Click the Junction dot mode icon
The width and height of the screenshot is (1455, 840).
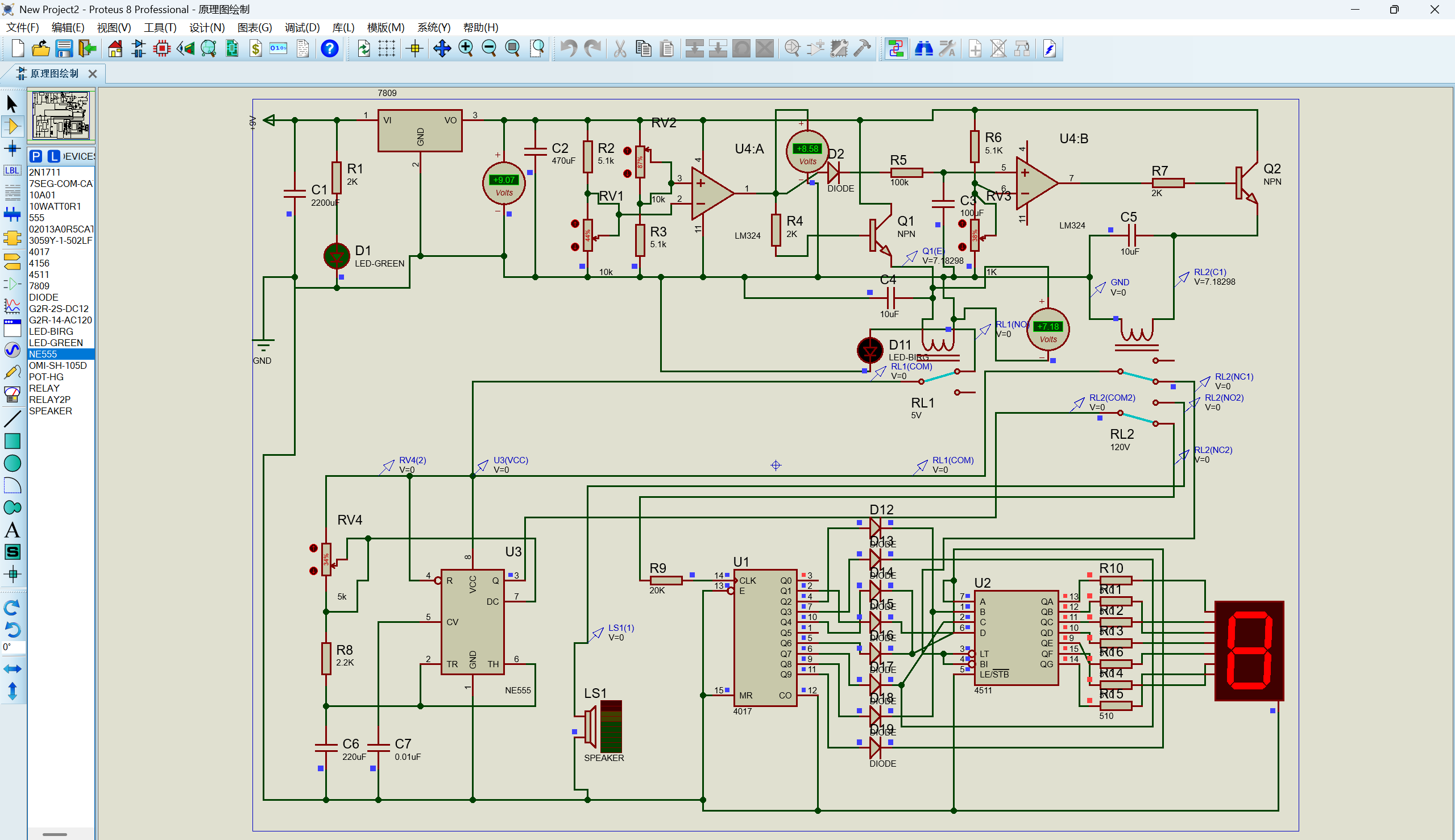[x=12, y=148]
